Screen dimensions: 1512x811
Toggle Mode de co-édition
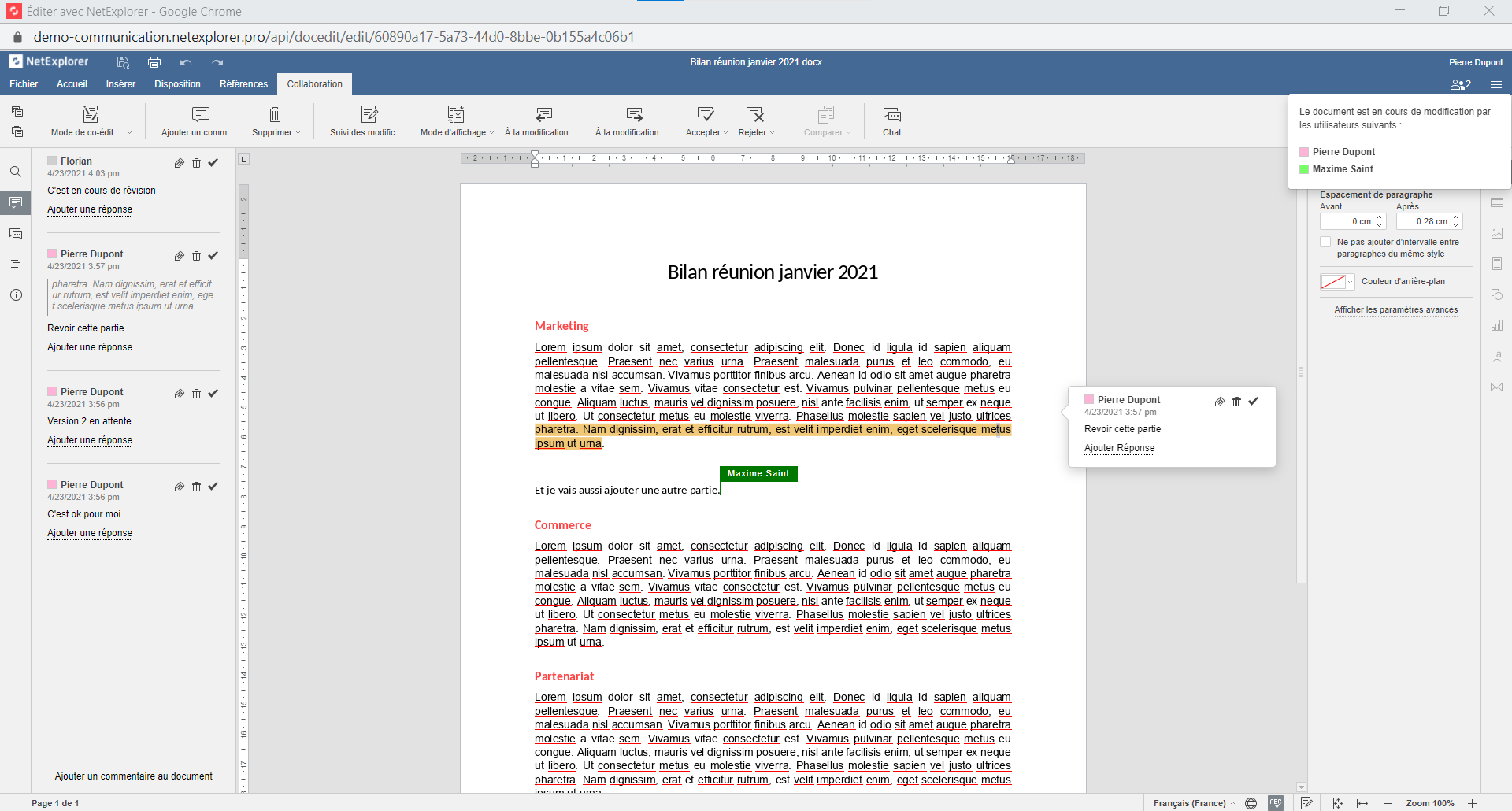coord(89,120)
